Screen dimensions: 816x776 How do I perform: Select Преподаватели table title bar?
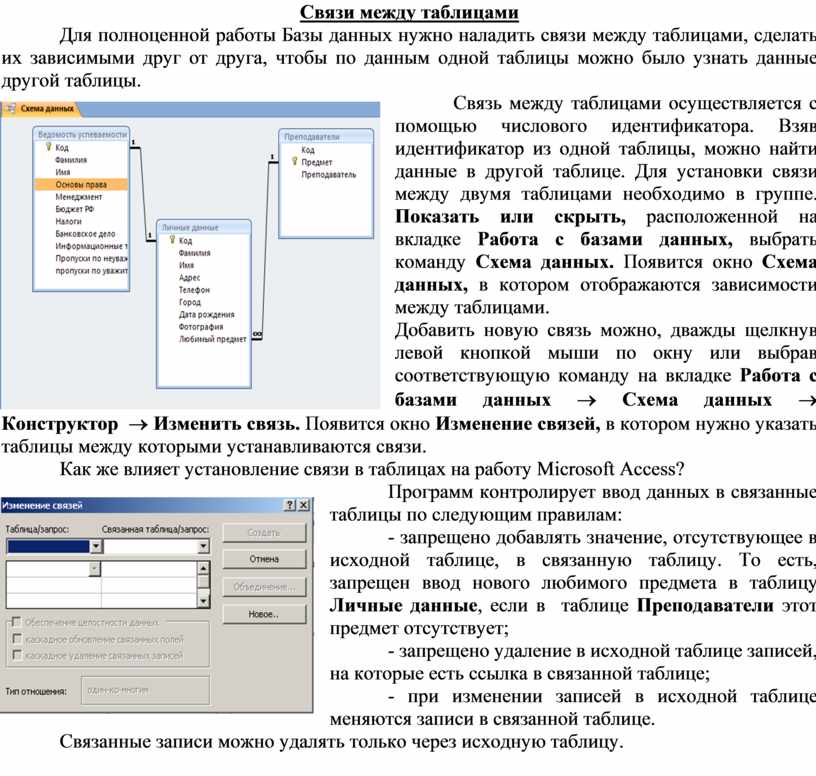pyautogui.click(x=326, y=136)
